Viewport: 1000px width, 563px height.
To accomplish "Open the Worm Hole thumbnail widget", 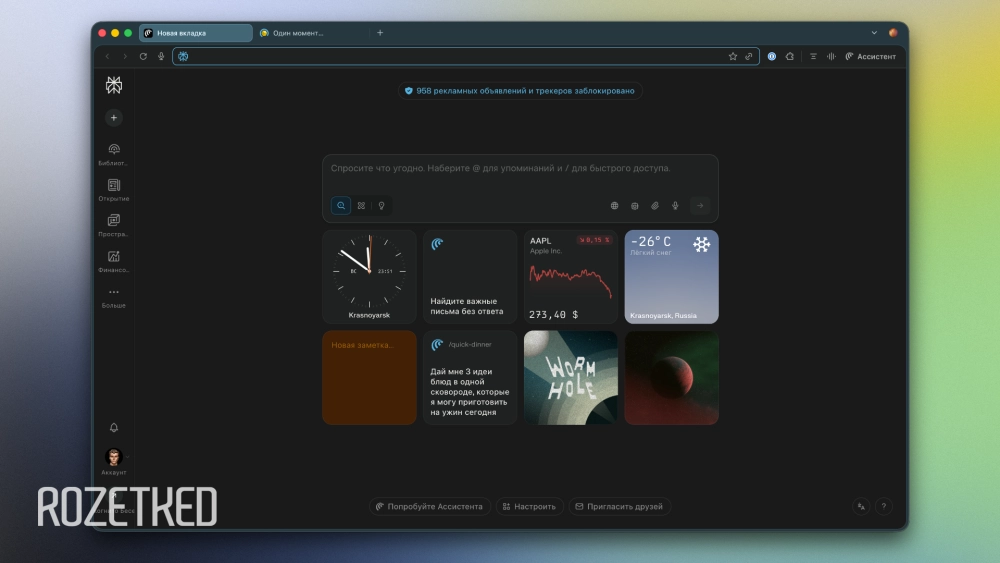I will point(570,378).
